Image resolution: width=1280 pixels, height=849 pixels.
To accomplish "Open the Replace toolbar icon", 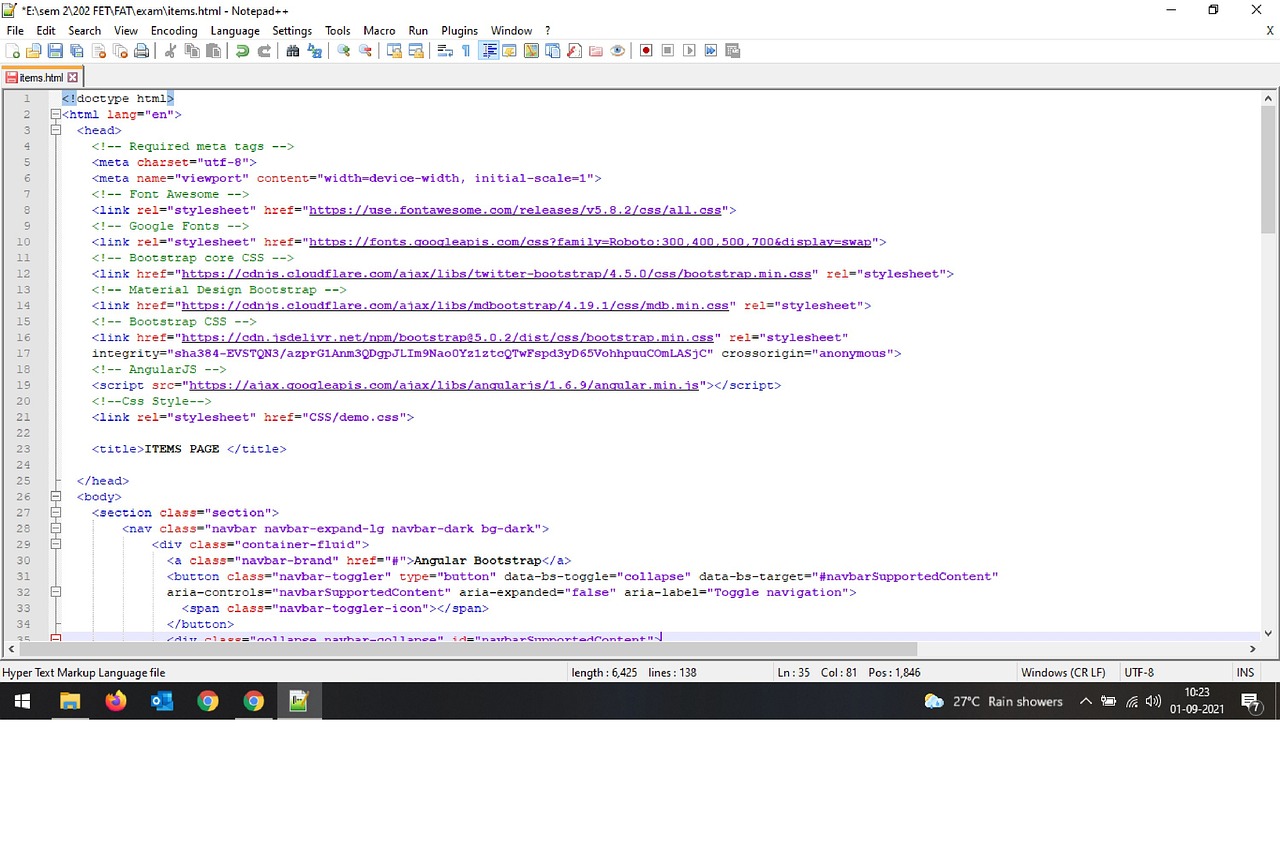I will pos(315,51).
